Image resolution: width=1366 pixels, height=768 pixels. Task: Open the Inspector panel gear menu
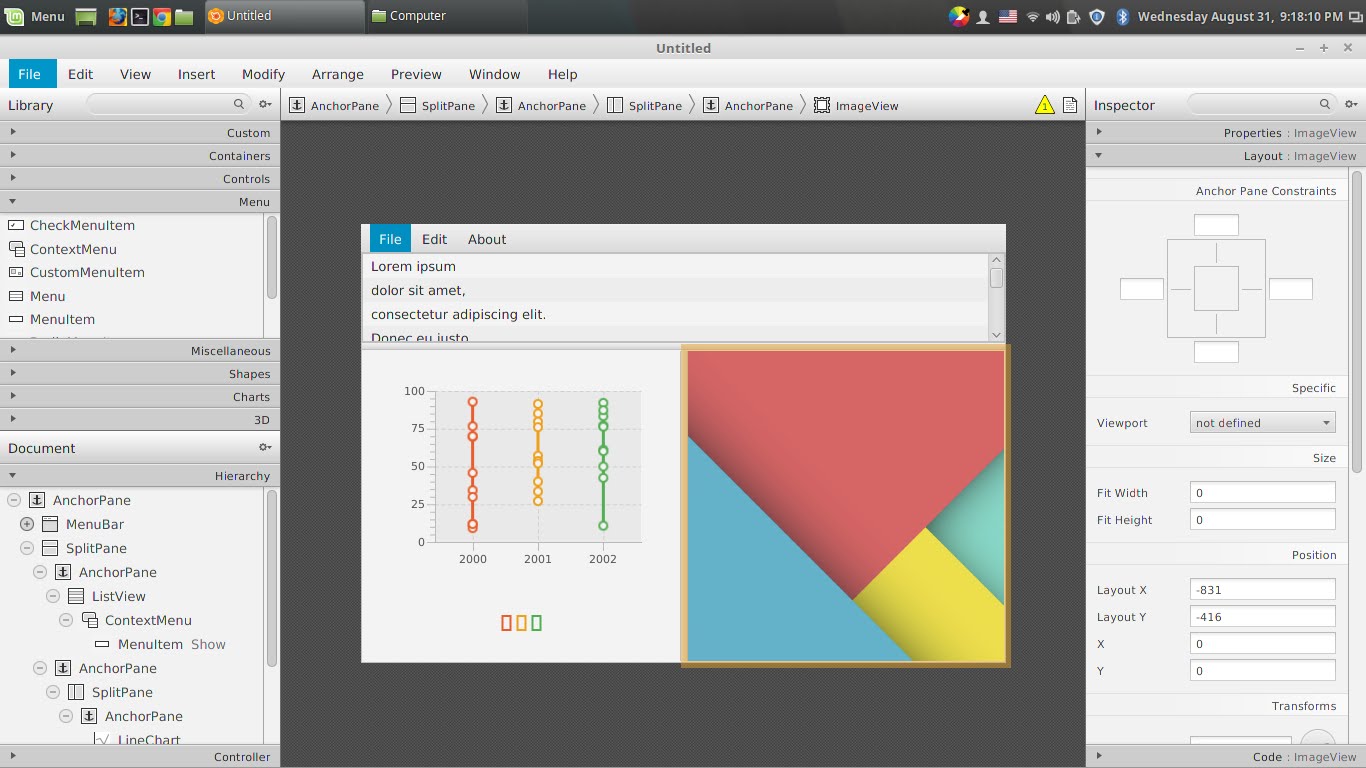point(1352,104)
